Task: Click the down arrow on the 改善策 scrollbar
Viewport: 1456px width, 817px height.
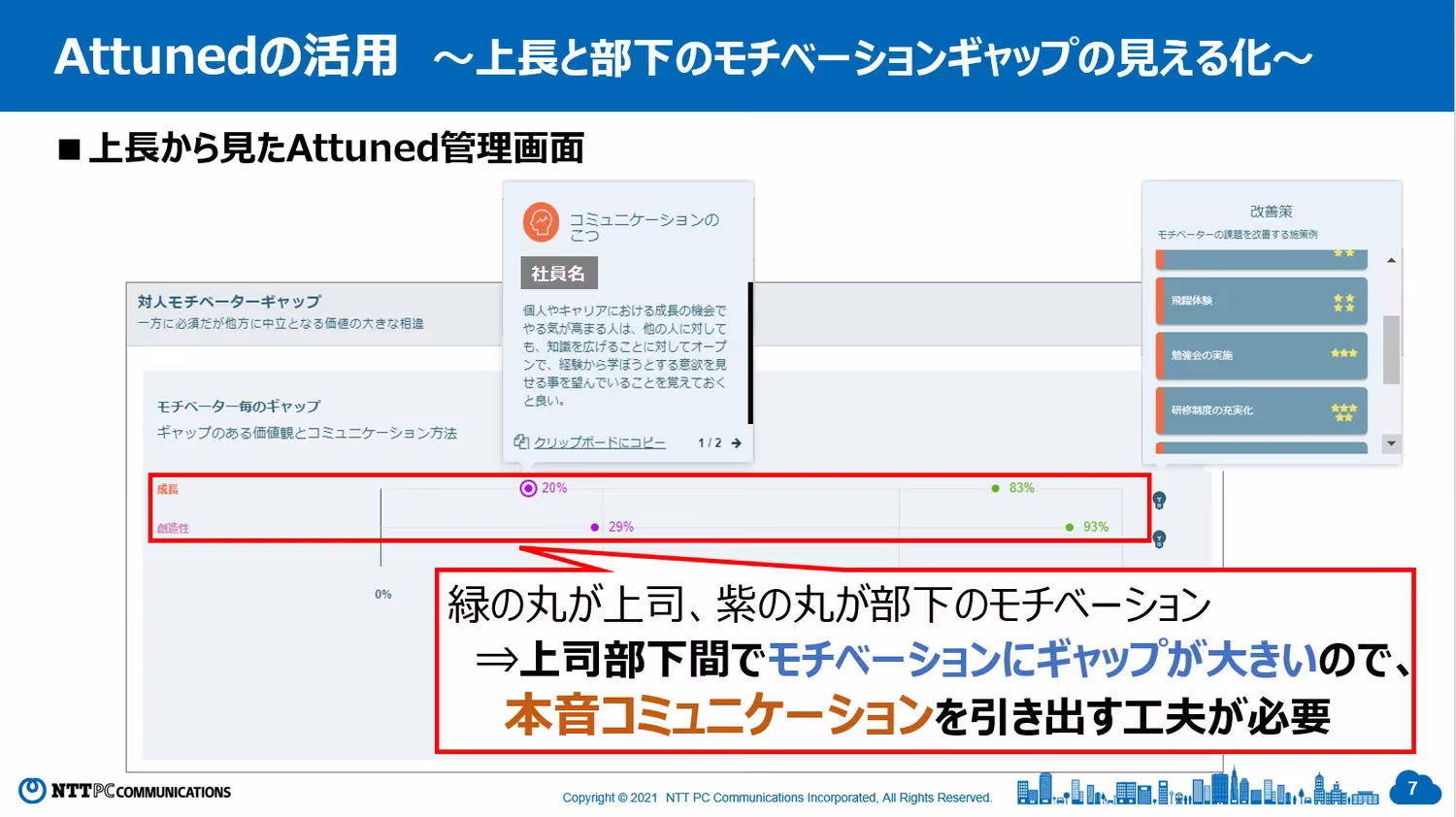Action: 1390,444
